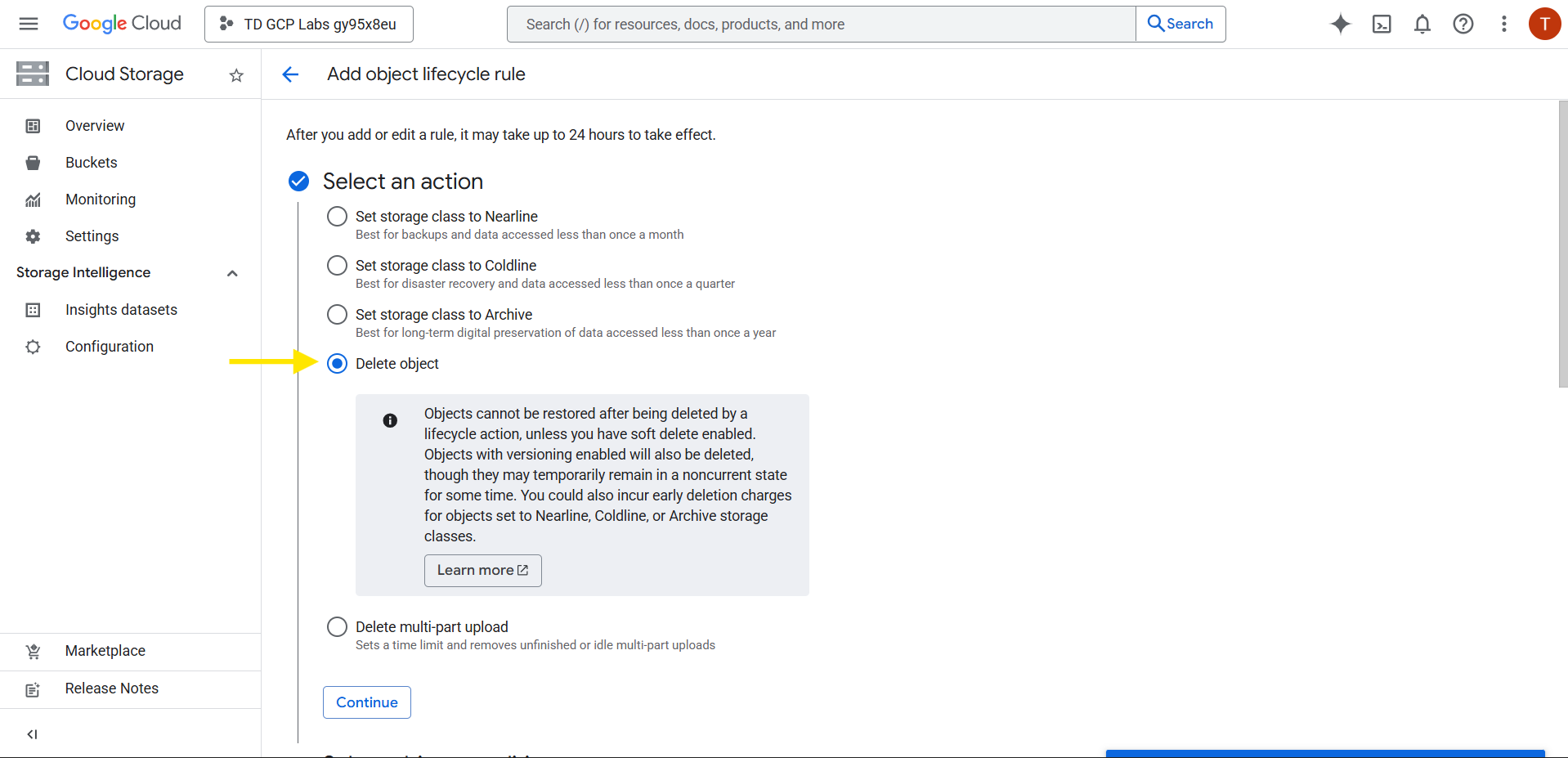Click the Continue button
Viewport: 1568px width, 758px height.
(x=366, y=702)
